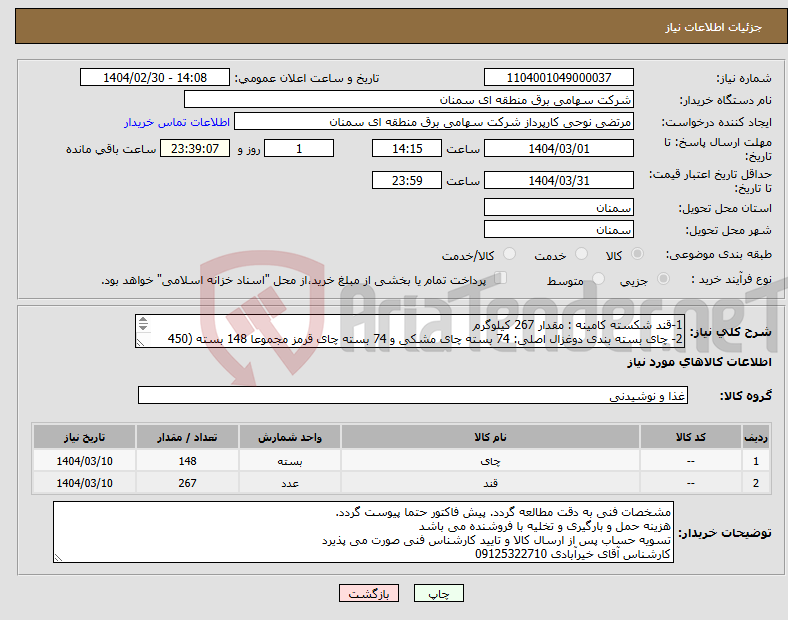Screen dimensions: 788x620
Task: Click the delivery city field سمنان
Action: pyautogui.click(x=558, y=230)
